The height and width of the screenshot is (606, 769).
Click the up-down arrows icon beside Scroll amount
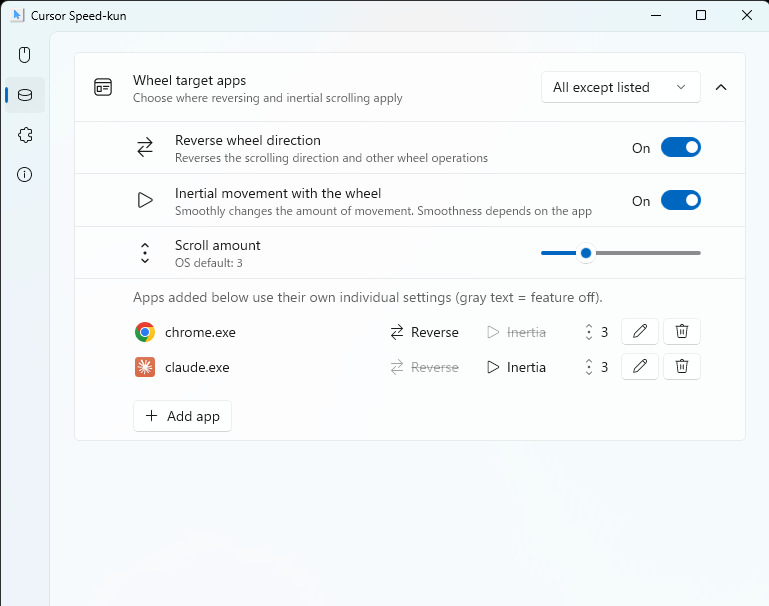click(x=145, y=253)
